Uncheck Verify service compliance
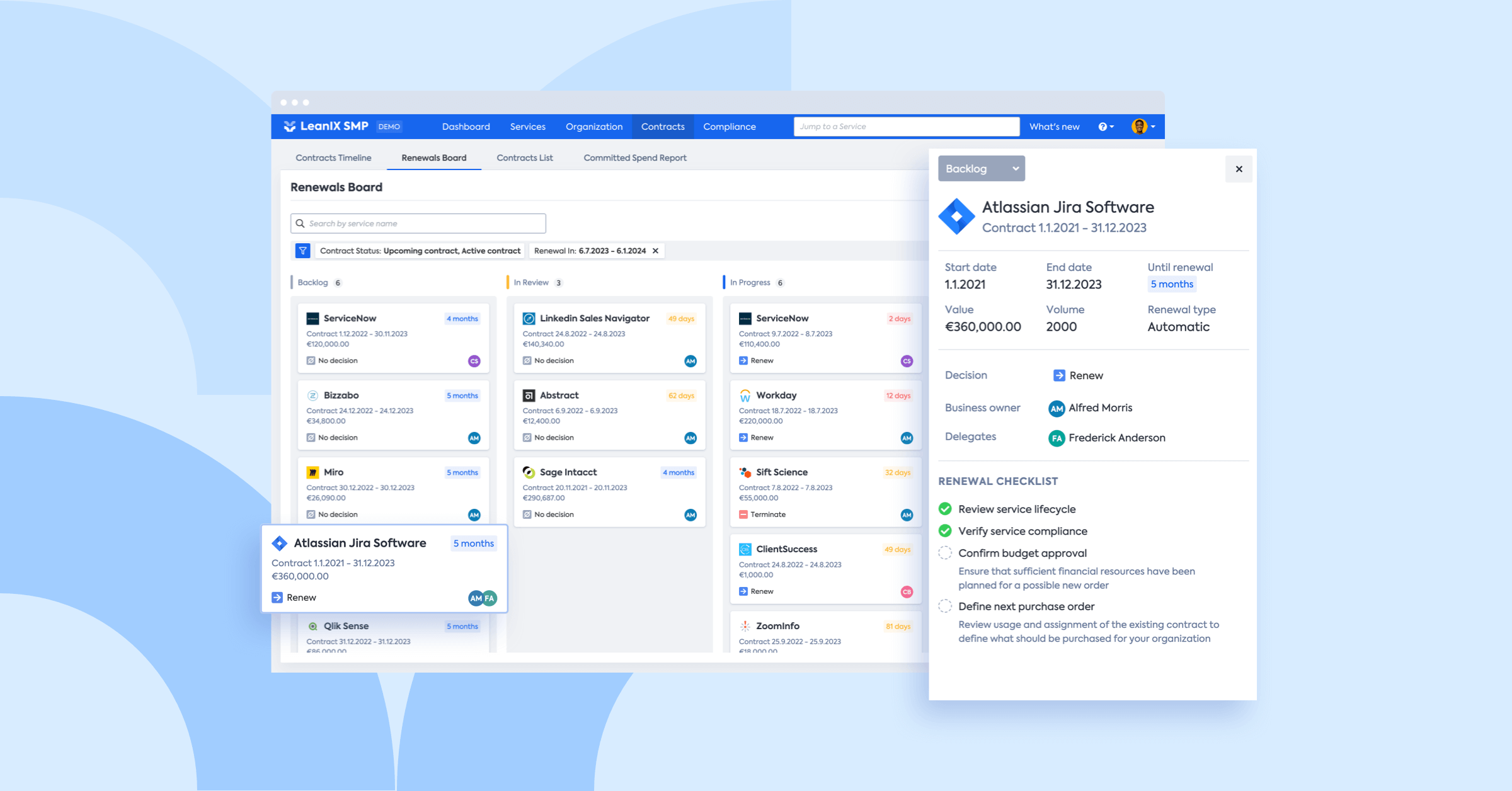The image size is (1512, 791). click(x=945, y=531)
